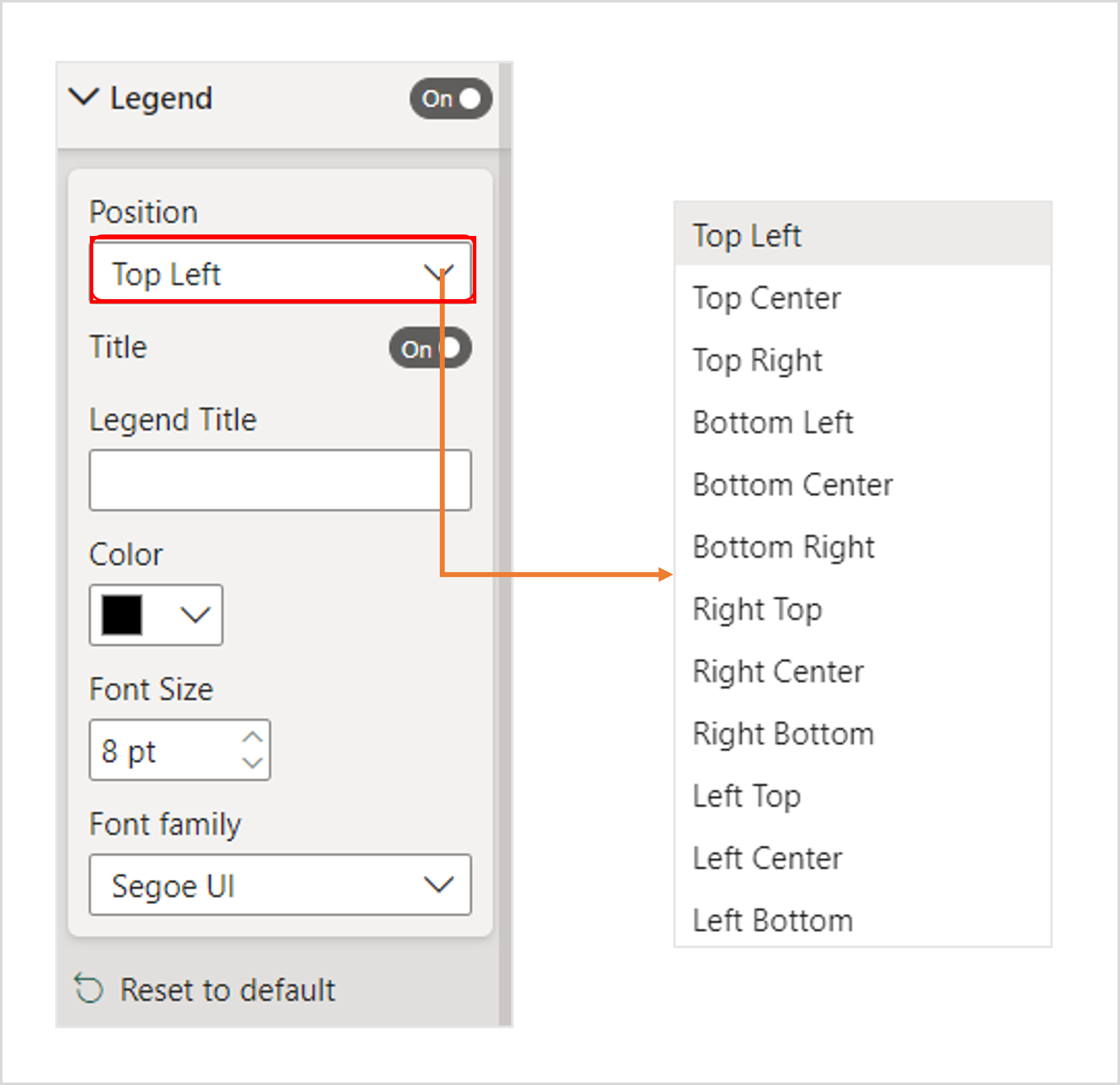The image size is (1120, 1085).
Task: Select Top Right position option
Action: pyautogui.click(x=757, y=360)
